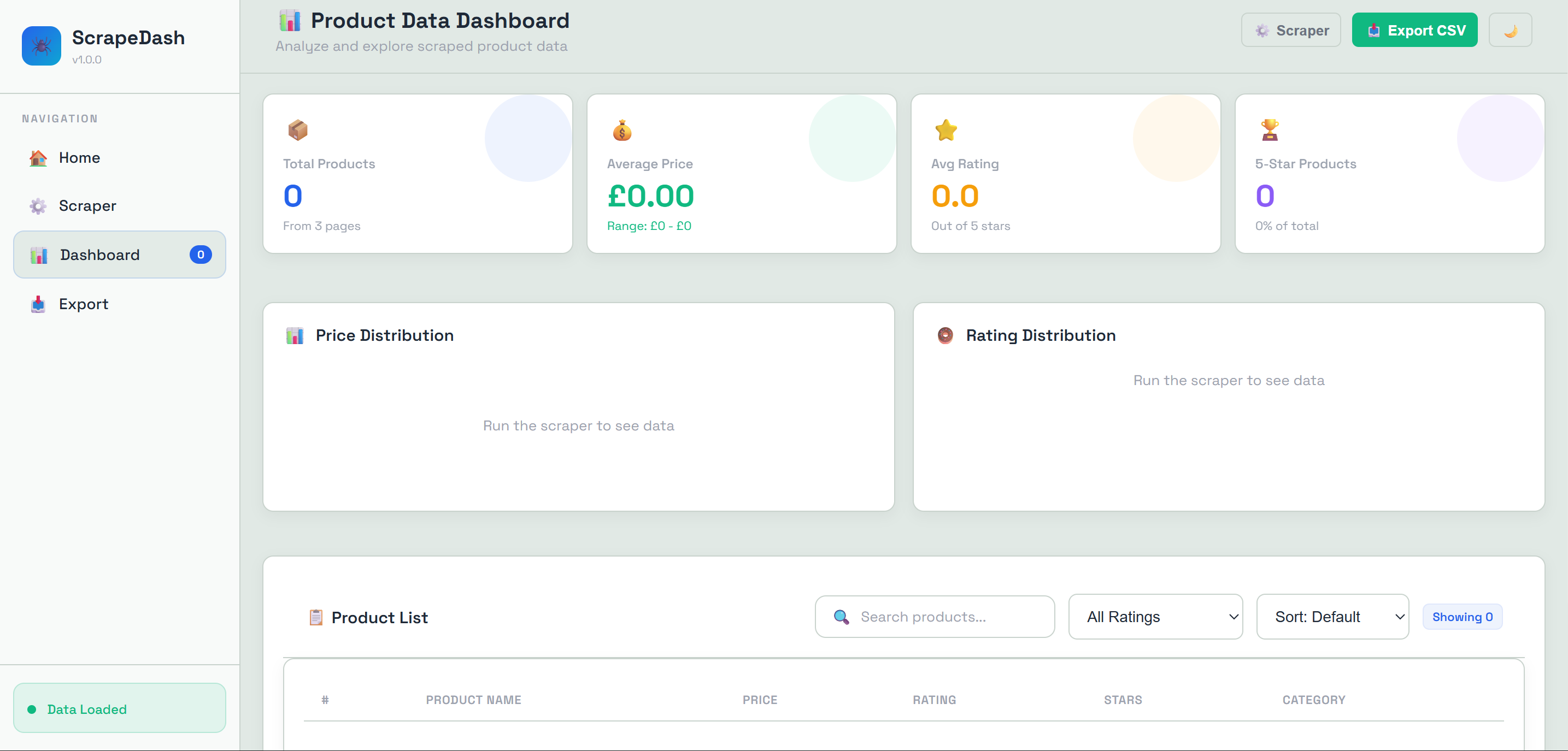
Task: Click the Scraper gear icon in navigation
Action: (38, 206)
